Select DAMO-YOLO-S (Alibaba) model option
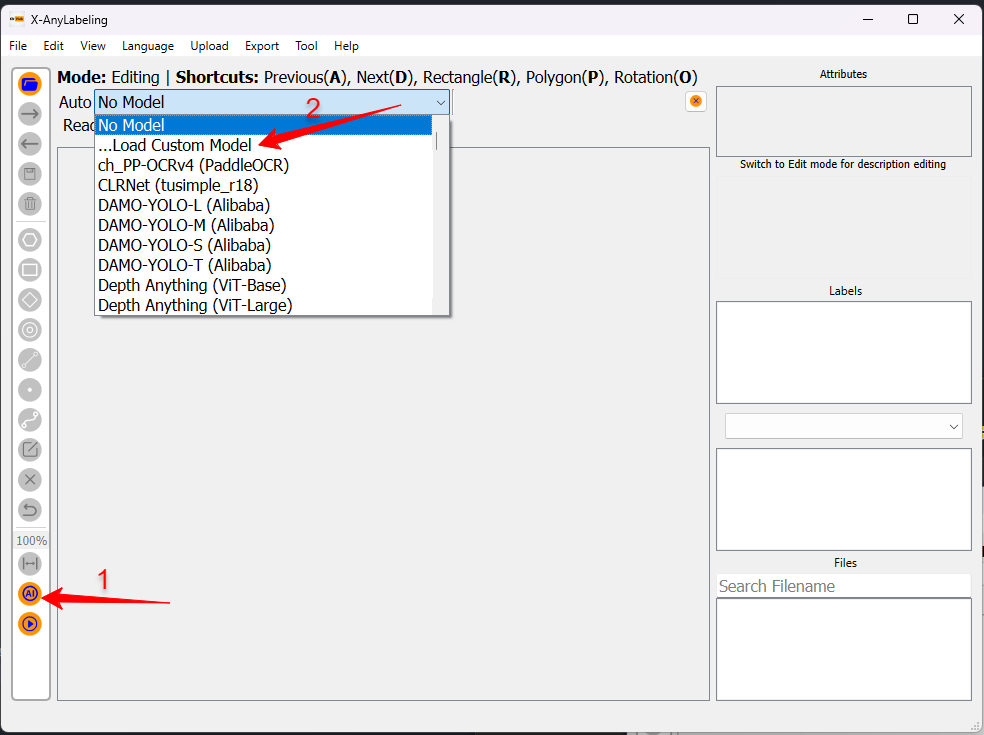 pyautogui.click(x=184, y=245)
